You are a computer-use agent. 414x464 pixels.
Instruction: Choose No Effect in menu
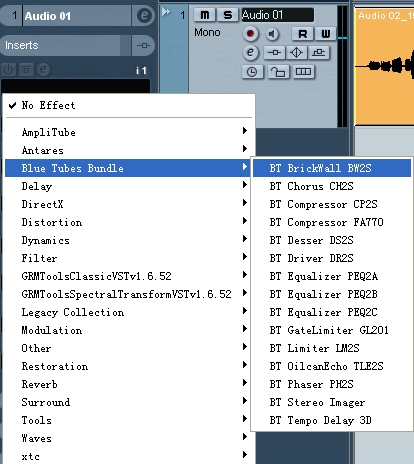coord(129,105)
